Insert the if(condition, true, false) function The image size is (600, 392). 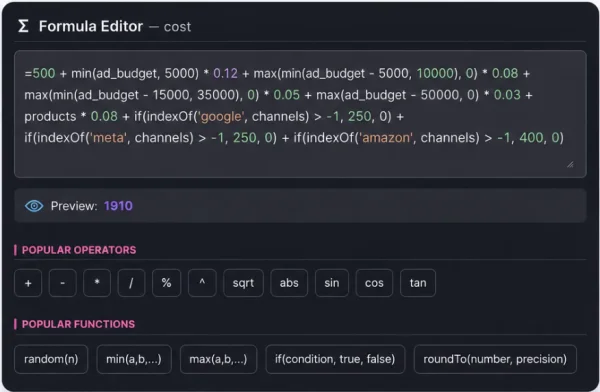(335, 359)
